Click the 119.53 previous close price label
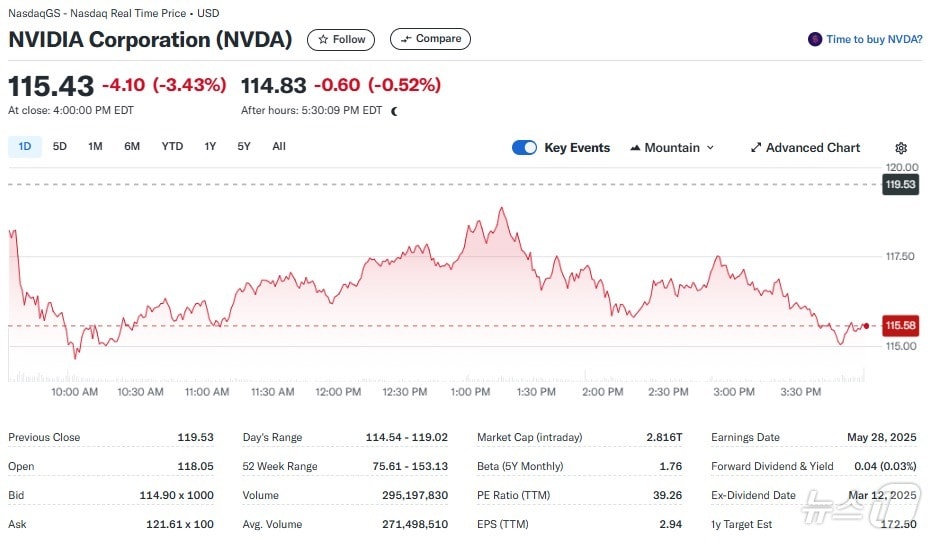This screenshot has width=931, height=540. coord(900,185)
